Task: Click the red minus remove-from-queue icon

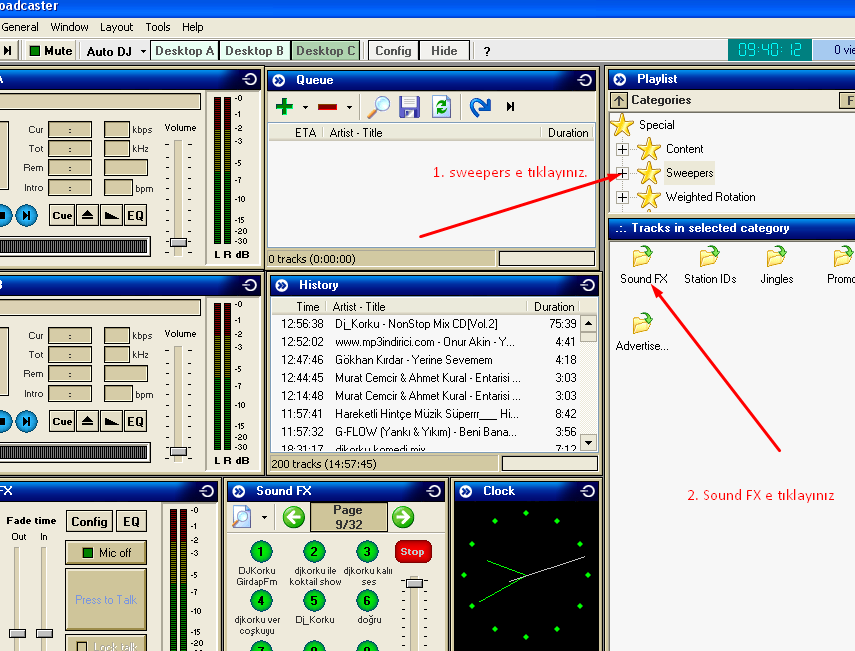Action: [327, 107]
